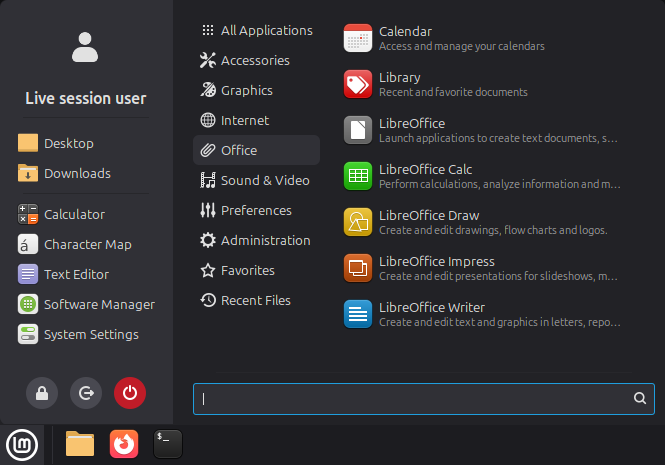
Task: Click the 'Live session user' name
Action: 85,98
